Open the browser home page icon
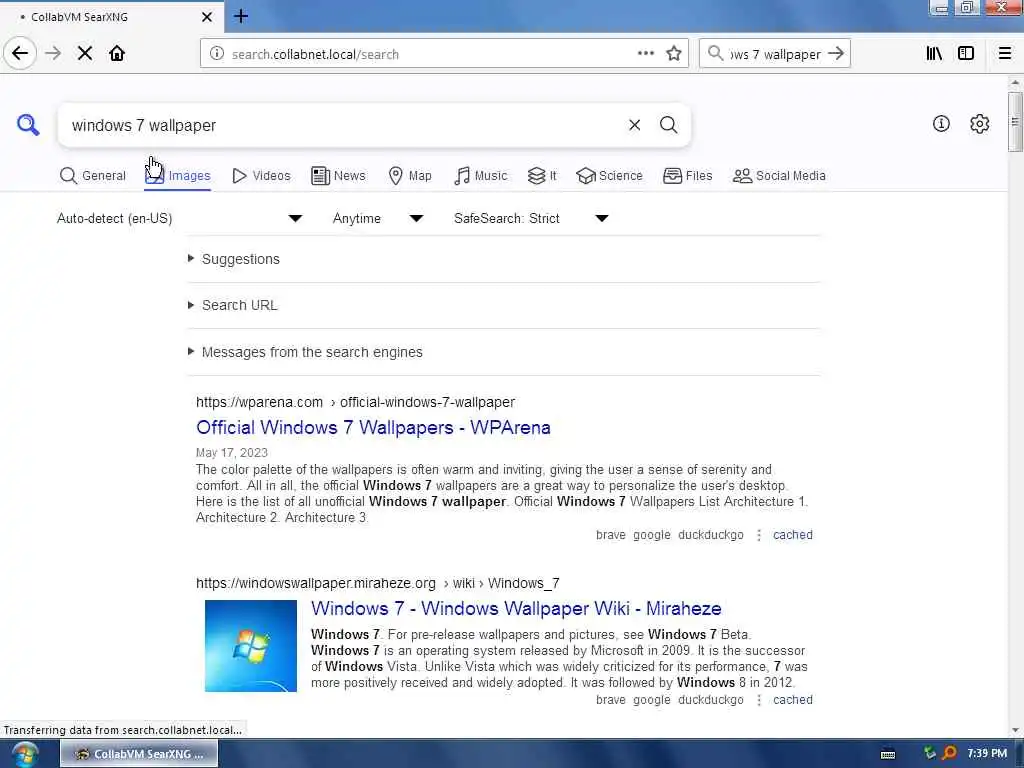 (x=117, y=54)
